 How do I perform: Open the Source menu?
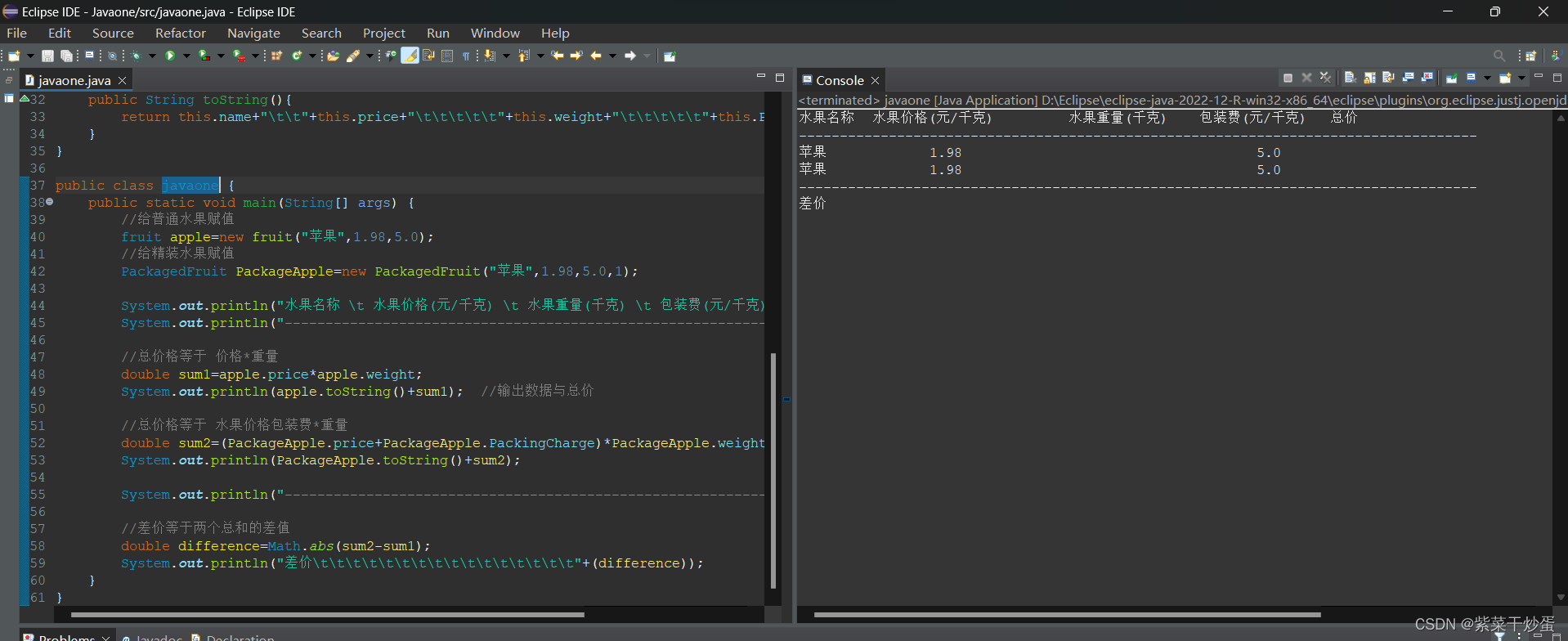tap(113, 33)
